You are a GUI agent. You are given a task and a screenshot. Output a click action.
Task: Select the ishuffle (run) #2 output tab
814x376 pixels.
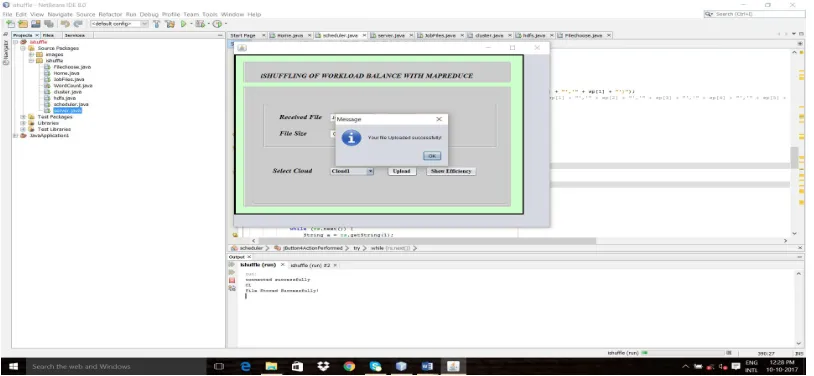tap(310, 265)
